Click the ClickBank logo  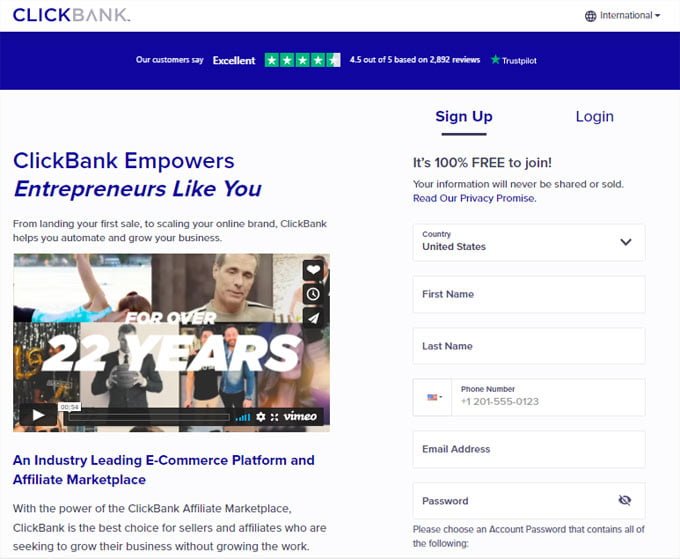point(71,15)
